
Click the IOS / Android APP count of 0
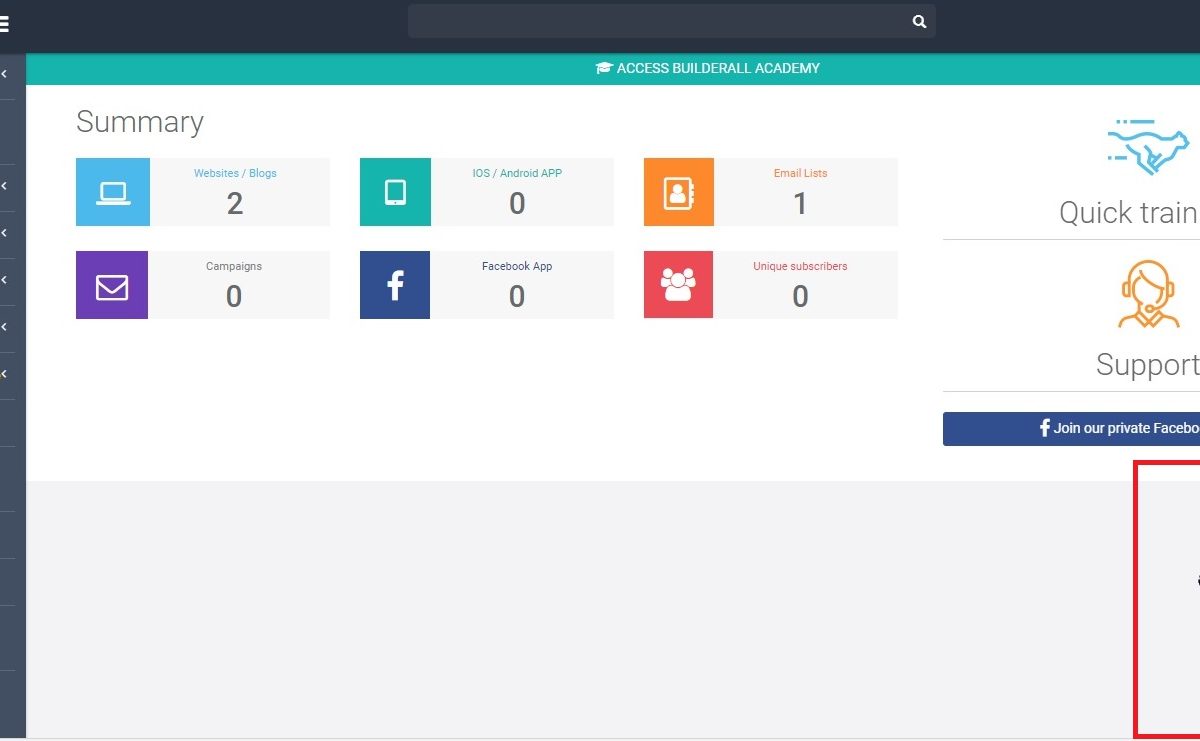pyautogui.click(x=517, y=204)
